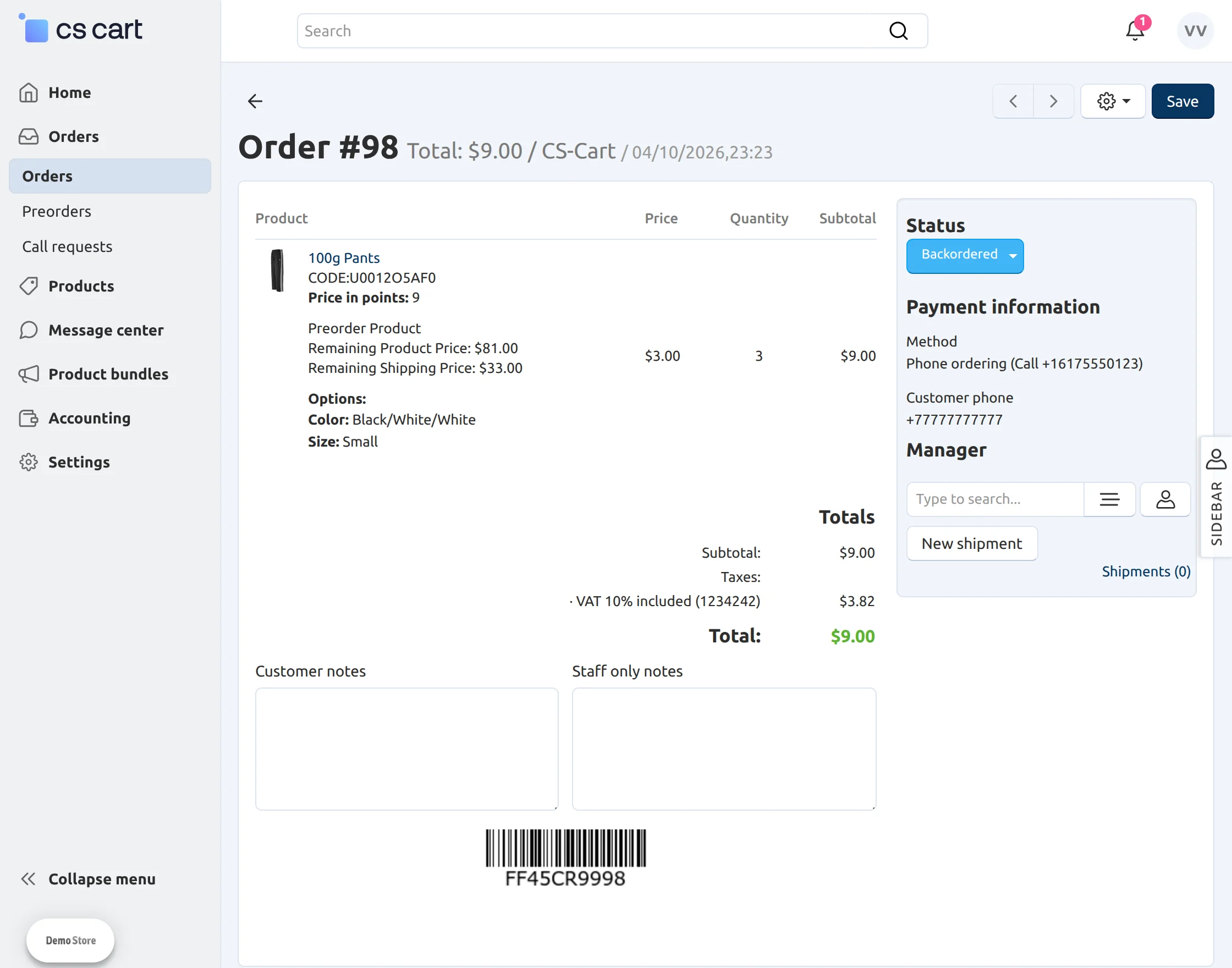Select the Home sidebar icon
1232x968 pixels.
29,92
